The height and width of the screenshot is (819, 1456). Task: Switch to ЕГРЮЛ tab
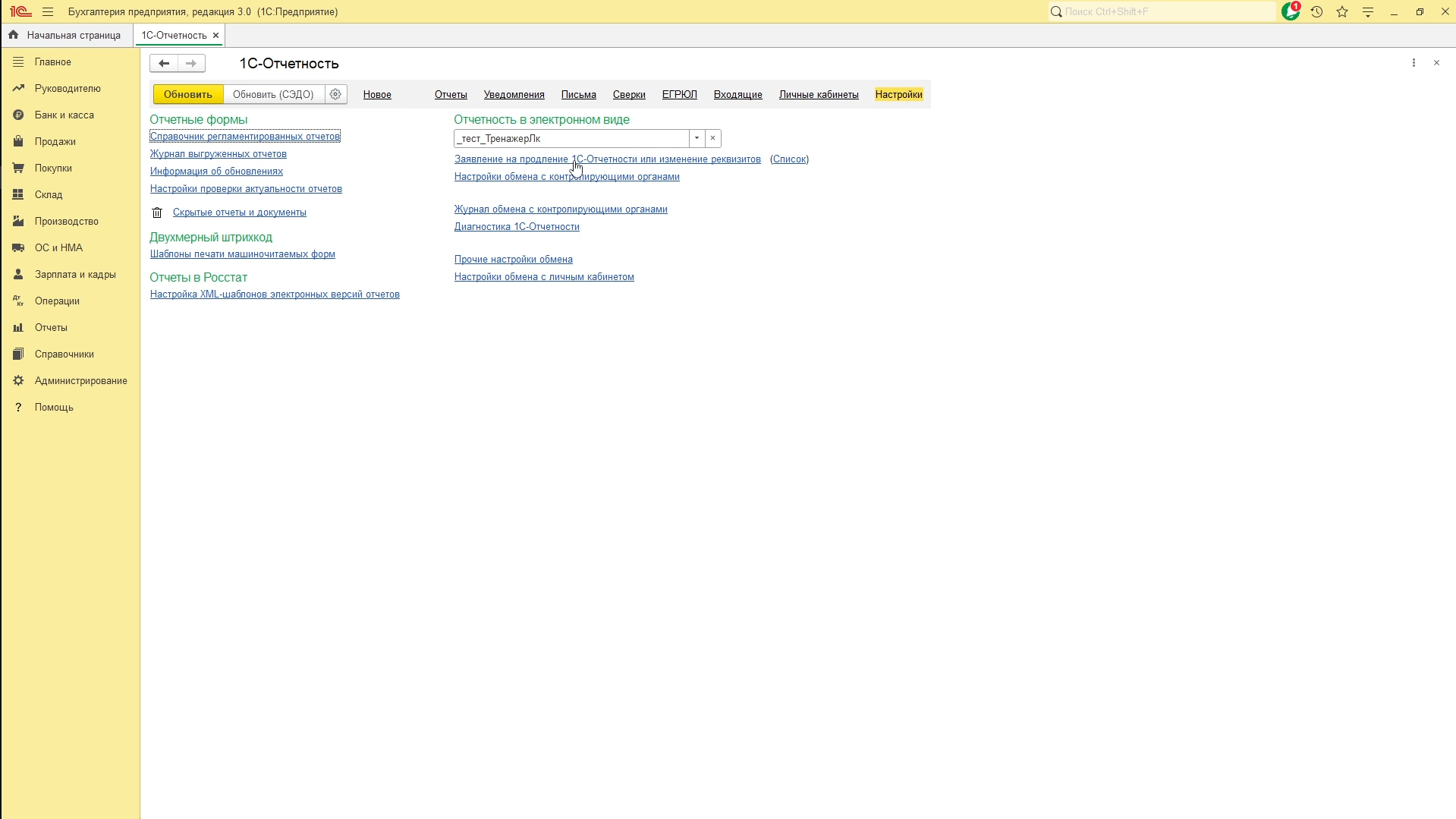[680, 95]
